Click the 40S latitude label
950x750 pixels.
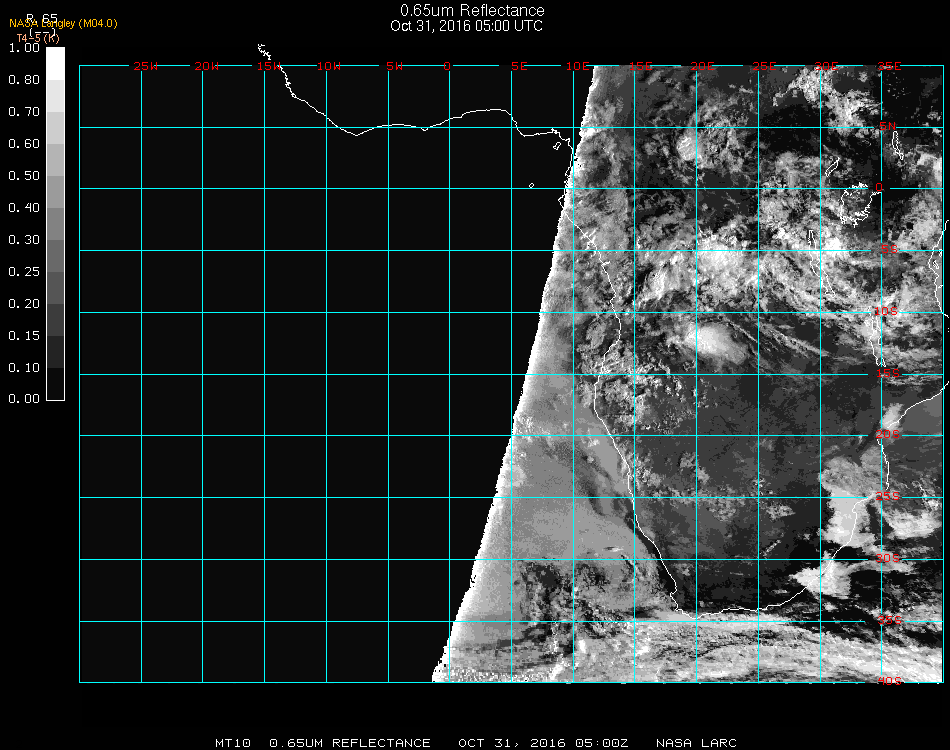pos(888,681)
